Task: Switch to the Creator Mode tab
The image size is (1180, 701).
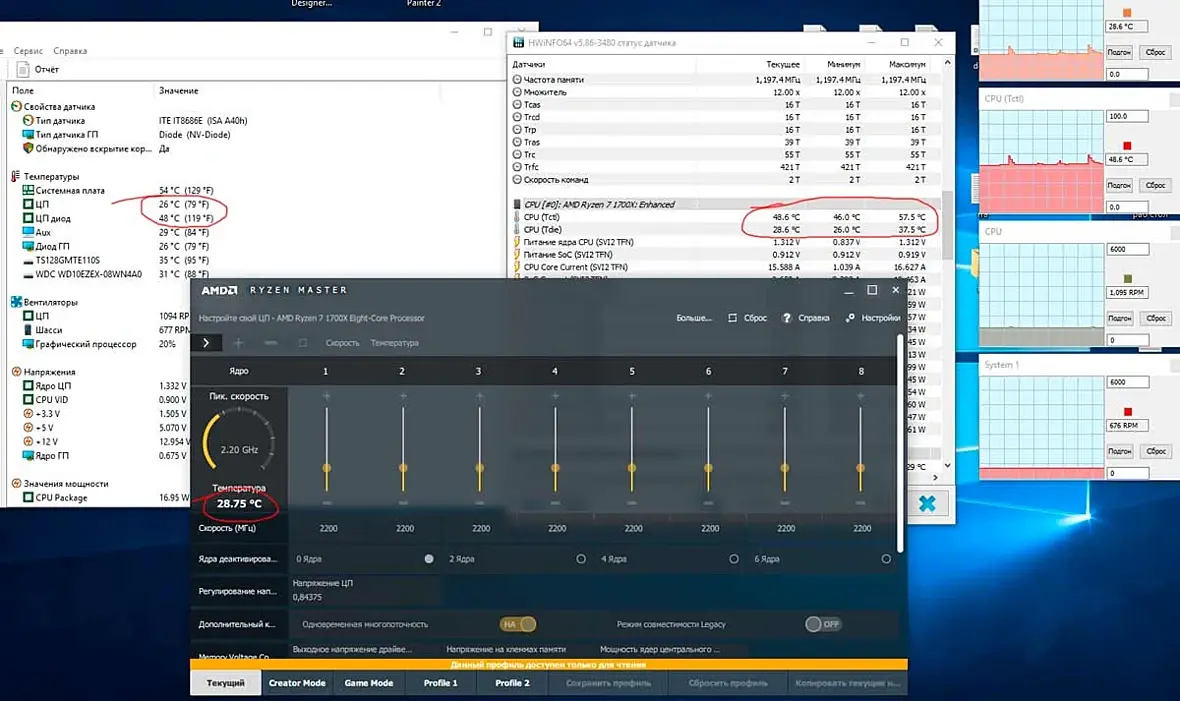Action: [297, 683]
